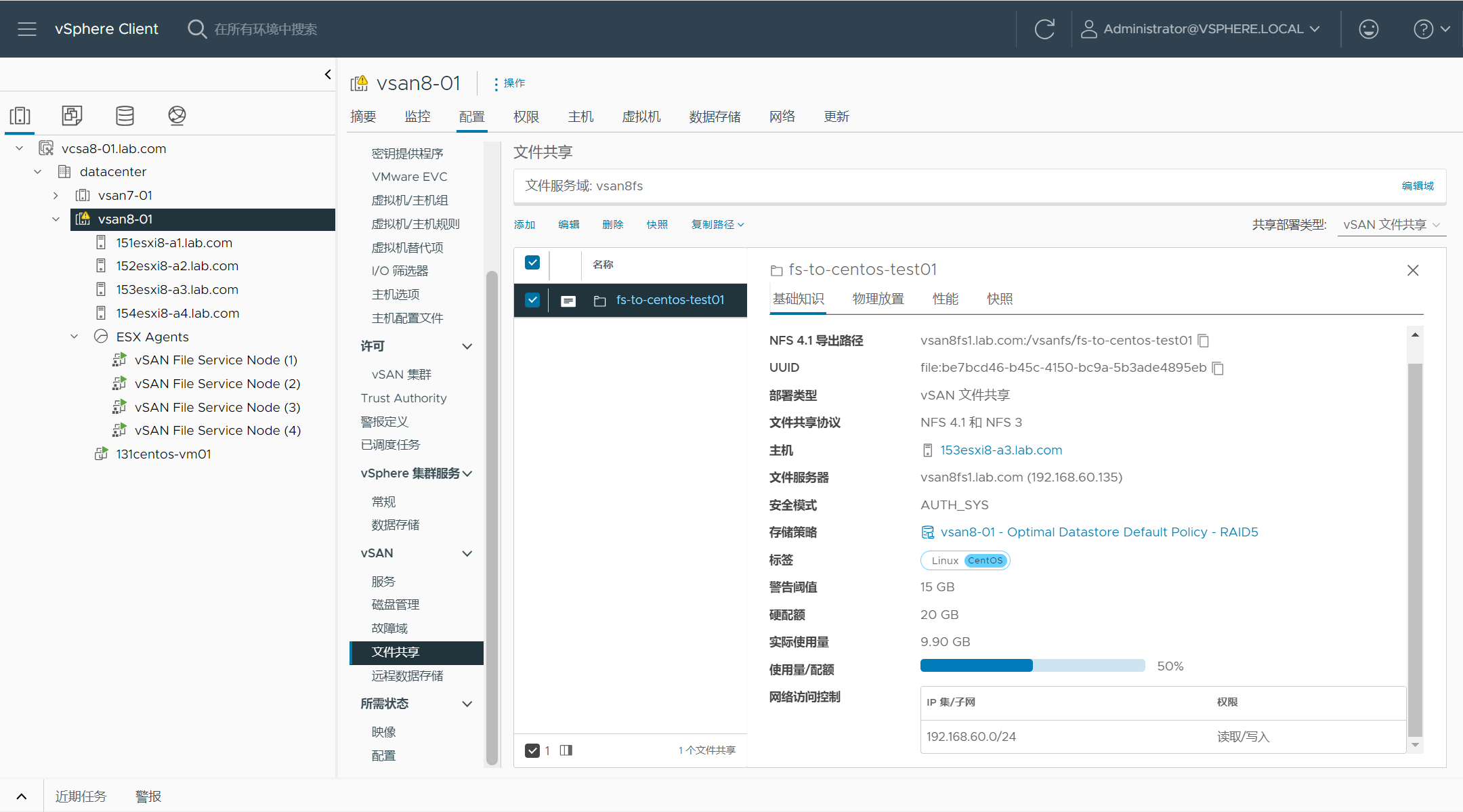
Task: Open the 监控 tab
Action: pos(417,116)
